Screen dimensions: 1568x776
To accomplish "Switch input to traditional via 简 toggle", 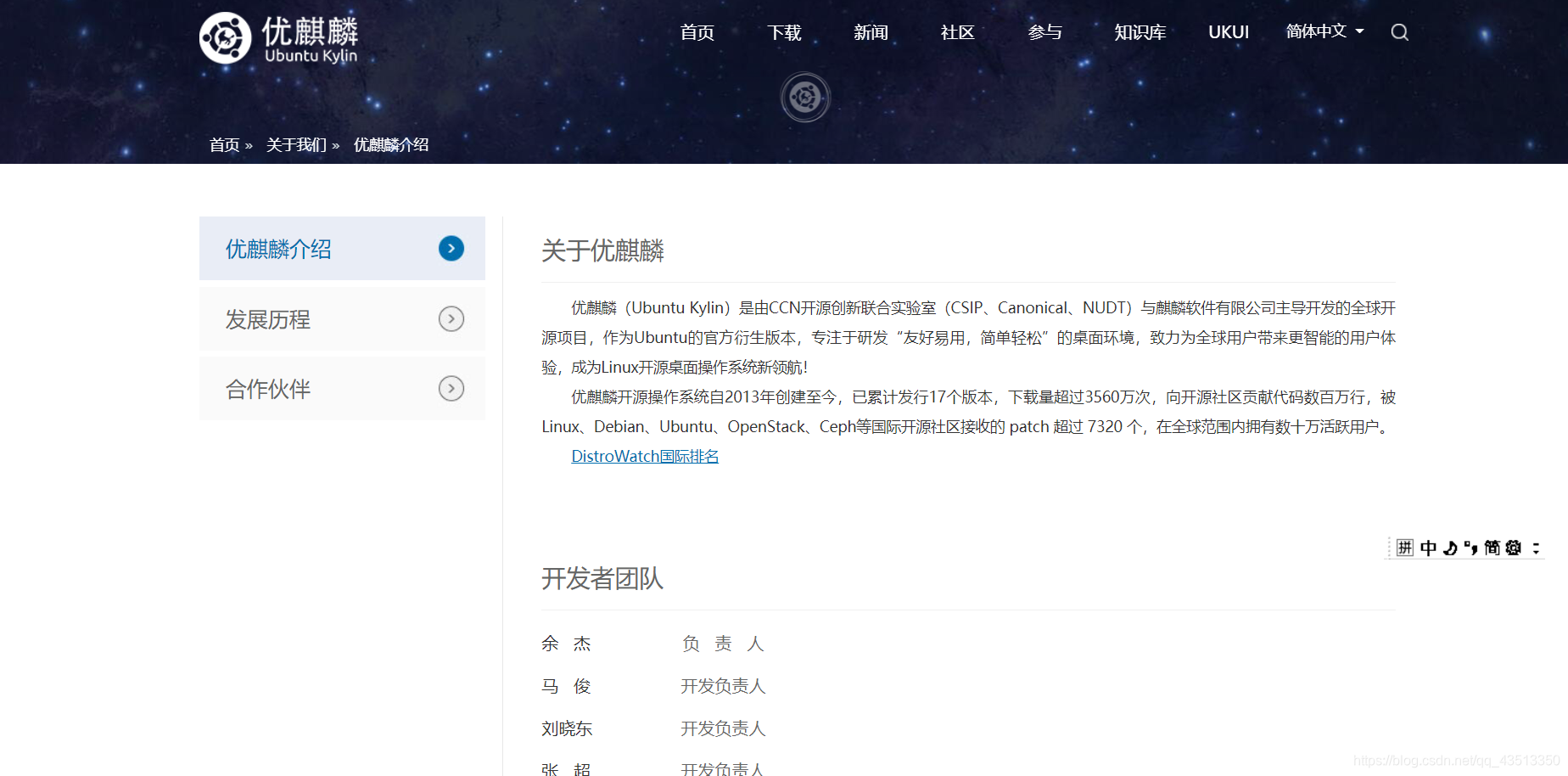I will click(1494, 548).
